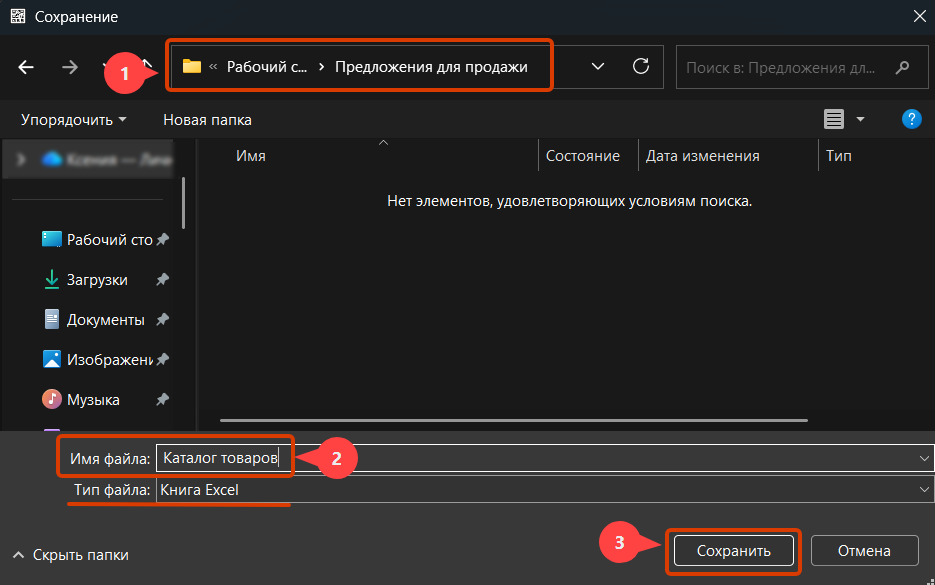Click the Сохранение title bar app icon
This screenshot has width=935, height=585.
click(18, 16)
